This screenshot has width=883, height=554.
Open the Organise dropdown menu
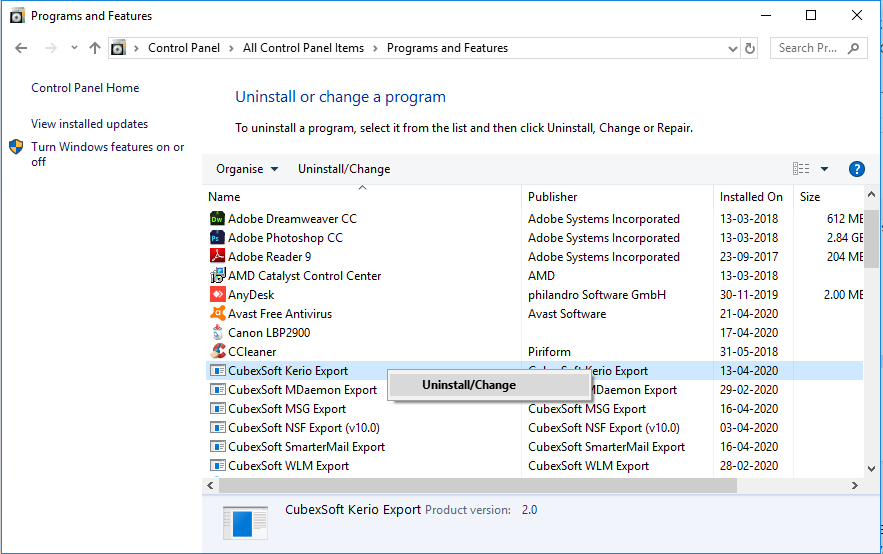pos(247,169)
